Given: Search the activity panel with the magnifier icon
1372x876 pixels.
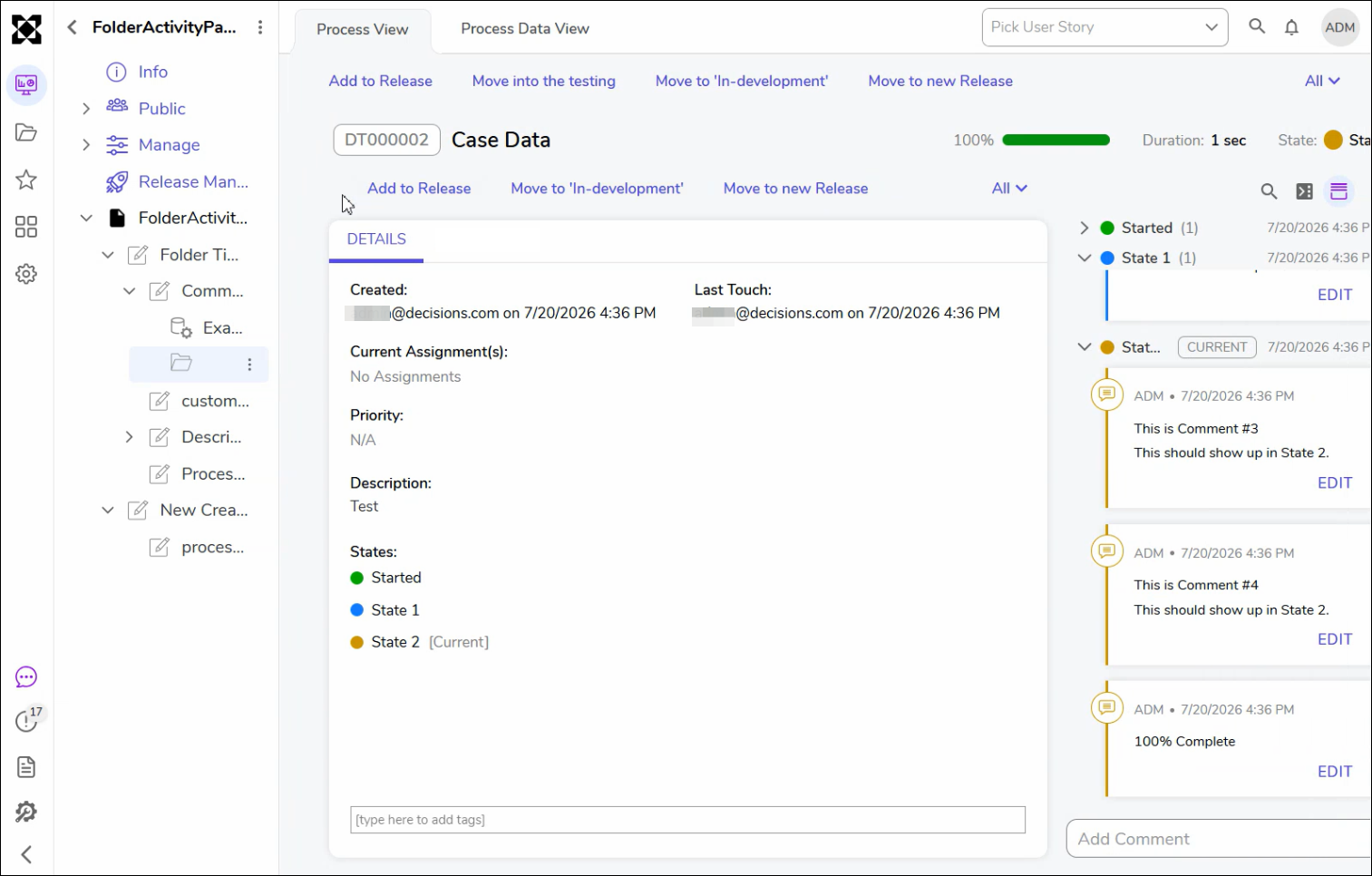Looking at the screenshot, I should click(x=1269, y=191).
